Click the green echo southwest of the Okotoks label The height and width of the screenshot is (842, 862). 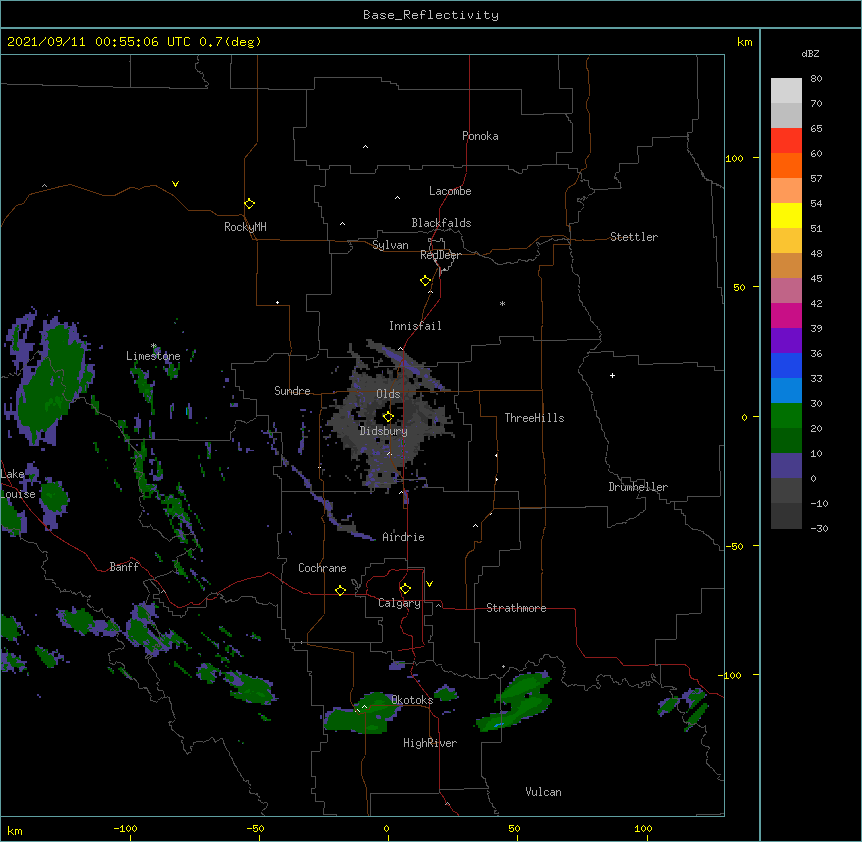click(x=363, y=714)
